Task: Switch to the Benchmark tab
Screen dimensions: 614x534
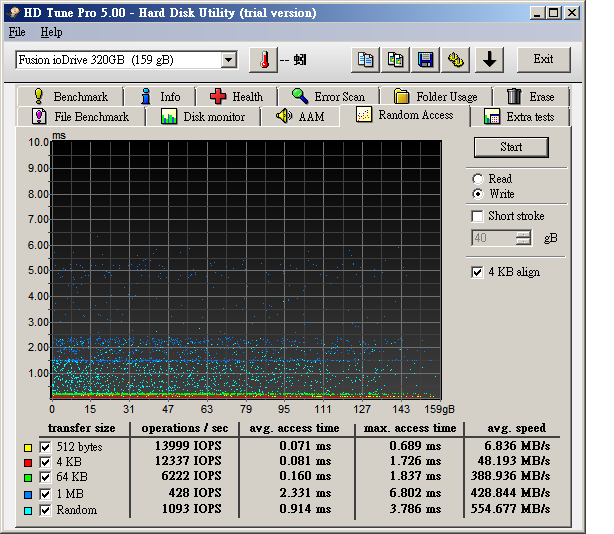Action: tap(70, 96)
